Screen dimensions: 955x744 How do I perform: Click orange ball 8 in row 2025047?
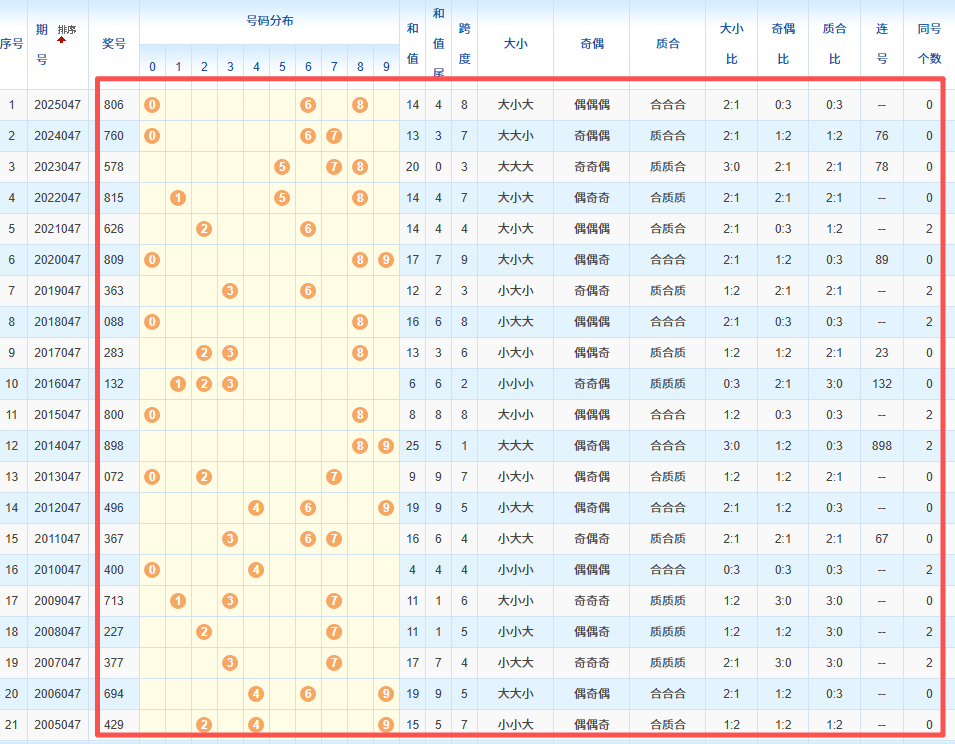point(360,105)
